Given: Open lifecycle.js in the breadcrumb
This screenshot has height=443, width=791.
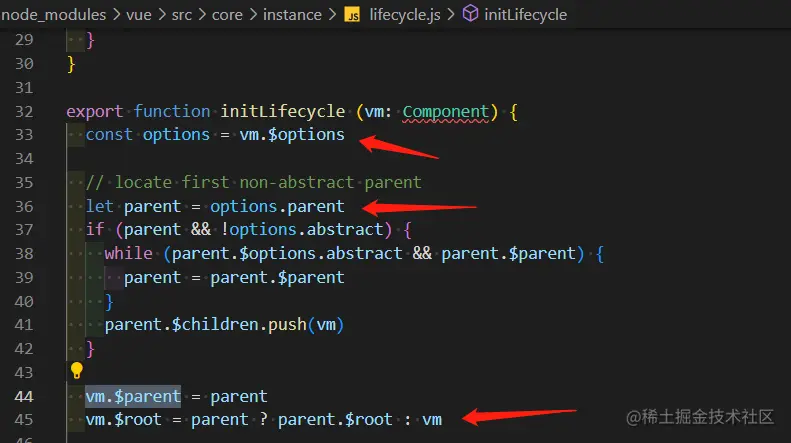Looking at the screenshot, I should (403, 15).
